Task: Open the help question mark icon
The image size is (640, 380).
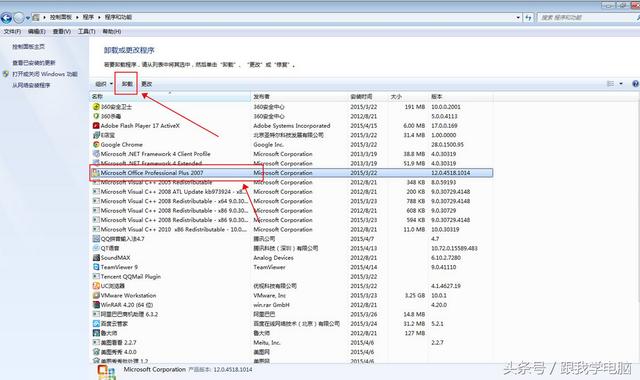Action: coord(636,84)
